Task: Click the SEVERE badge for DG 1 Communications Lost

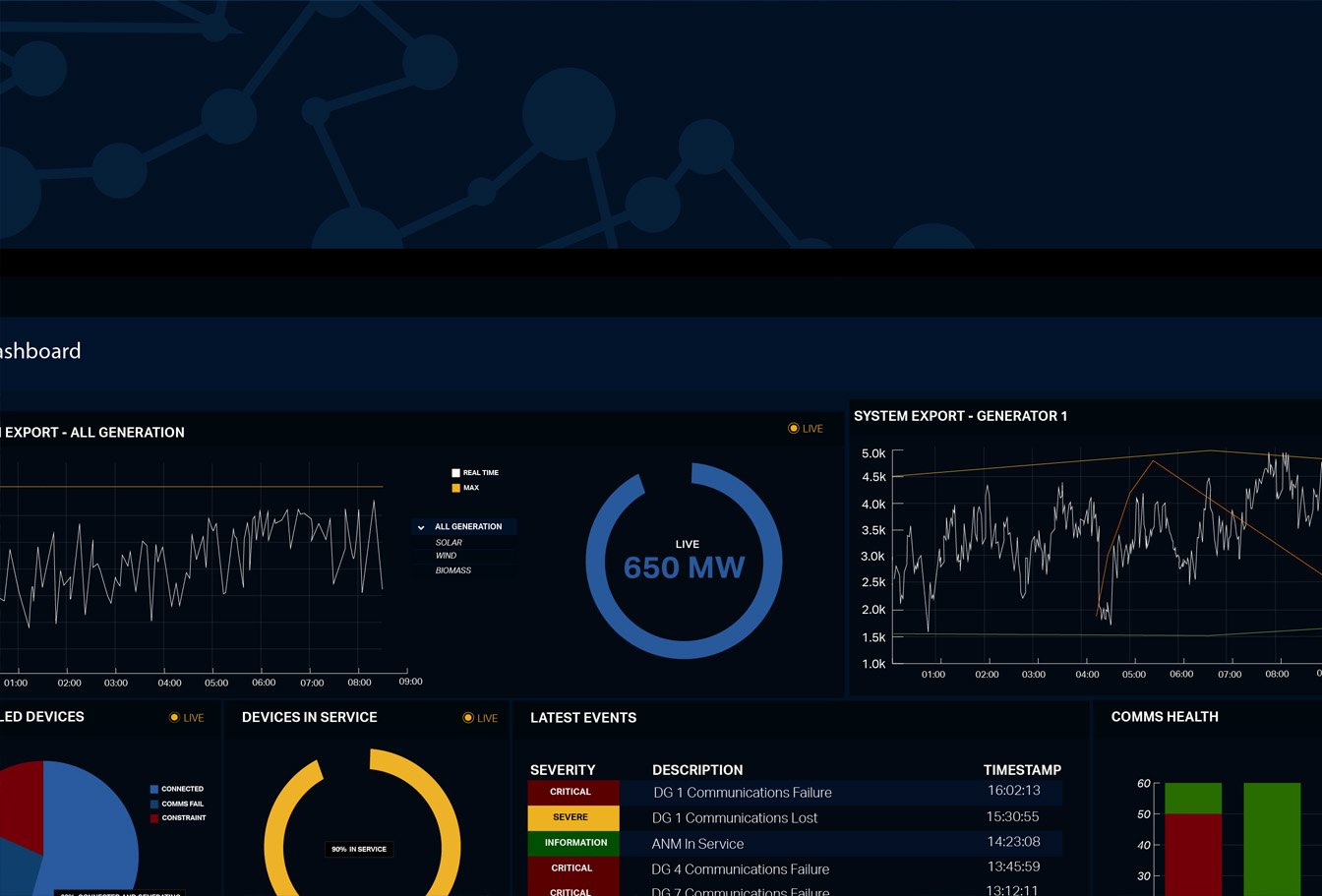Action: tap(572, 817)
